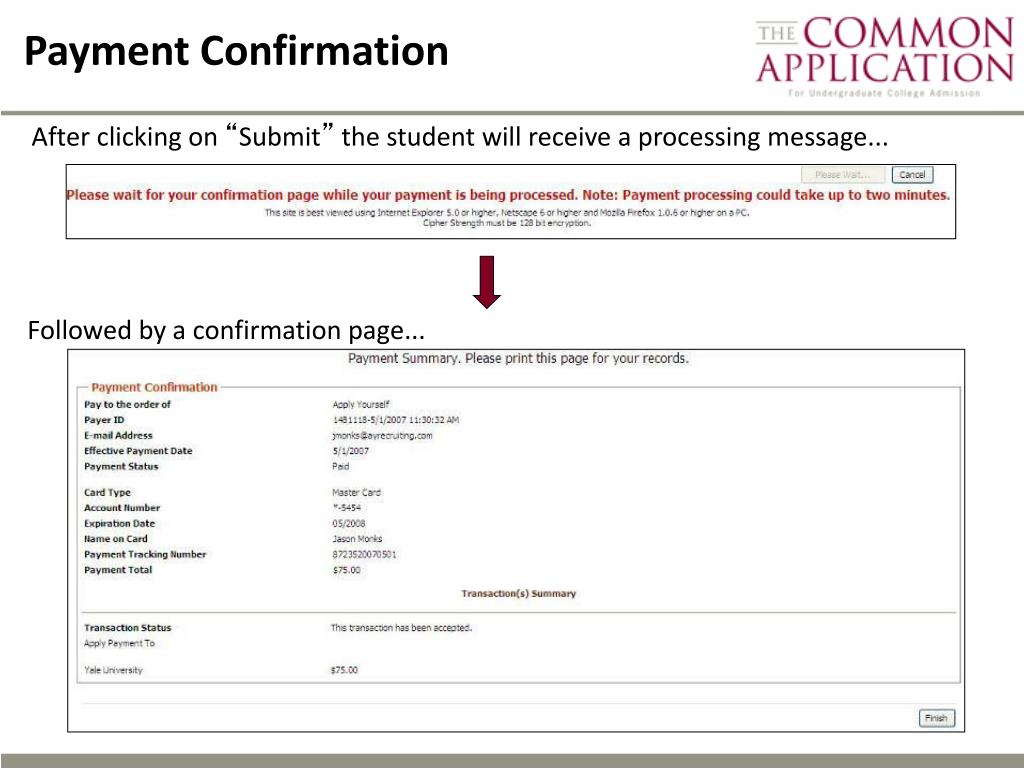This screenshot has height=768, width=1024.
Task: Click the Yale University payment entry
Action: click(113, 670)
